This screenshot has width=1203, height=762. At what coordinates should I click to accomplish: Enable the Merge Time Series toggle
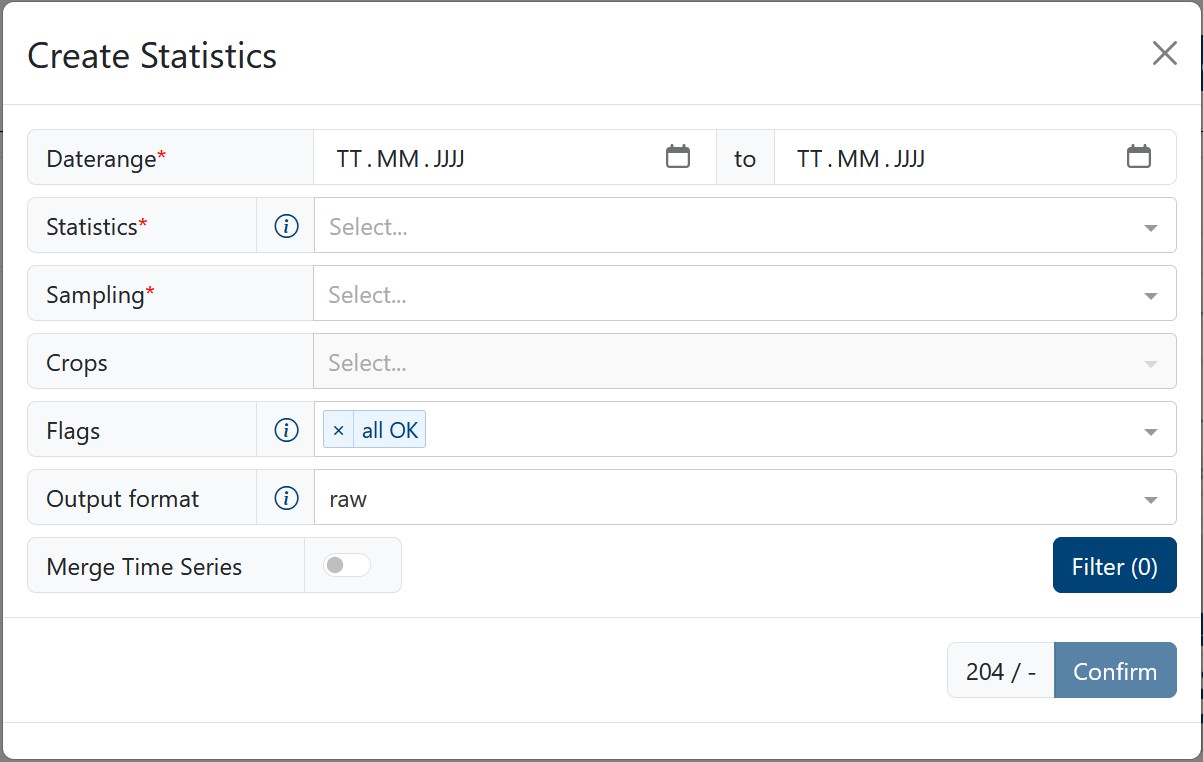pos(348,565)
